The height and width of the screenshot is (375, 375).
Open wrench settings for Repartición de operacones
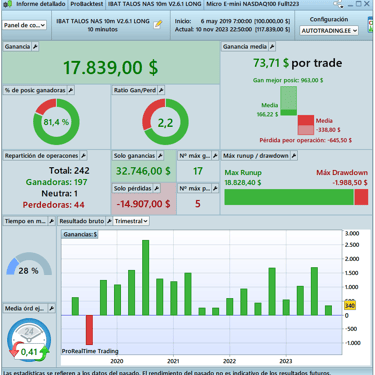click(x=83, y=156)
